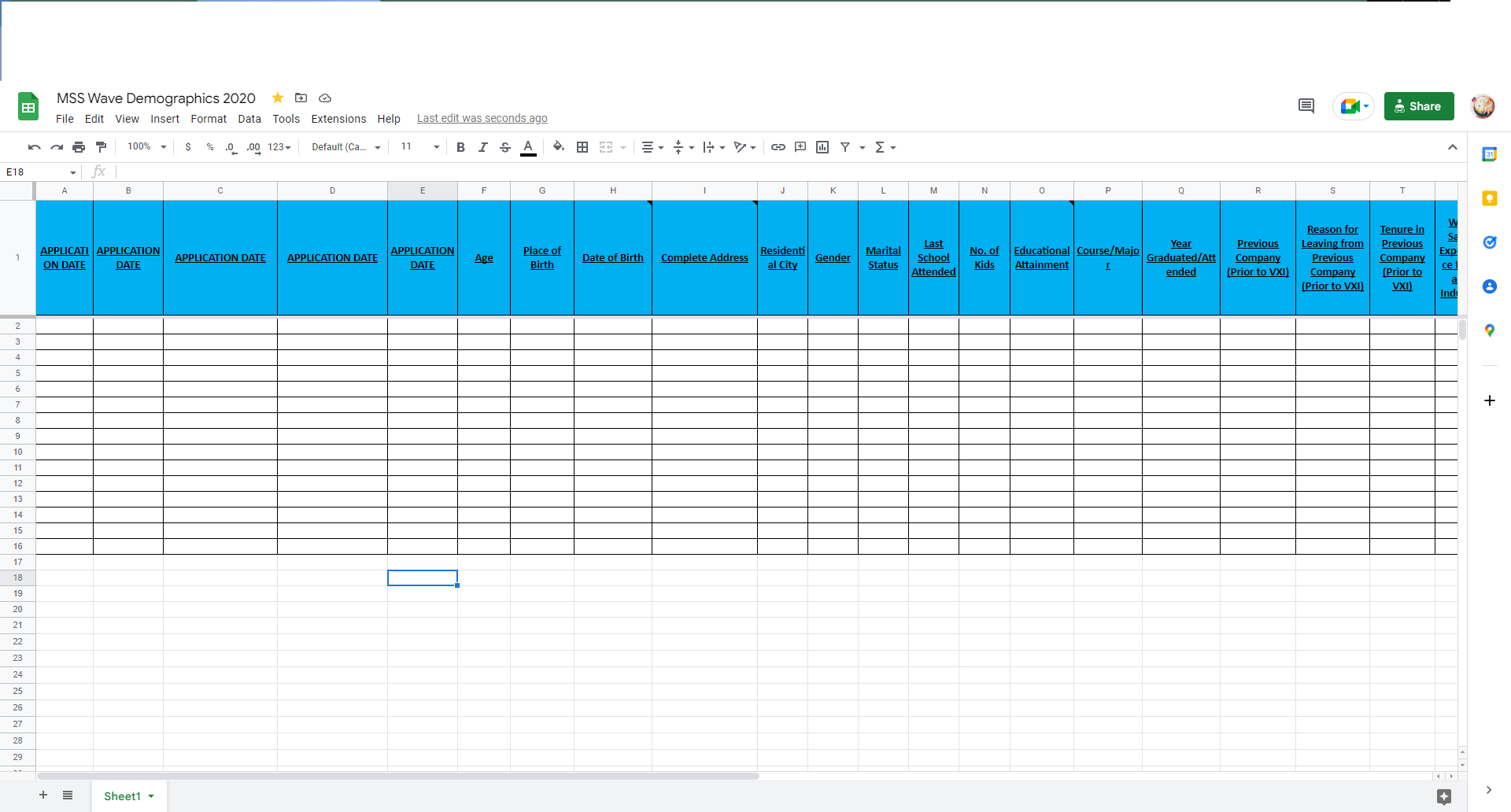
Task: Open Contacts side panel
Action: coord(1489,286)
